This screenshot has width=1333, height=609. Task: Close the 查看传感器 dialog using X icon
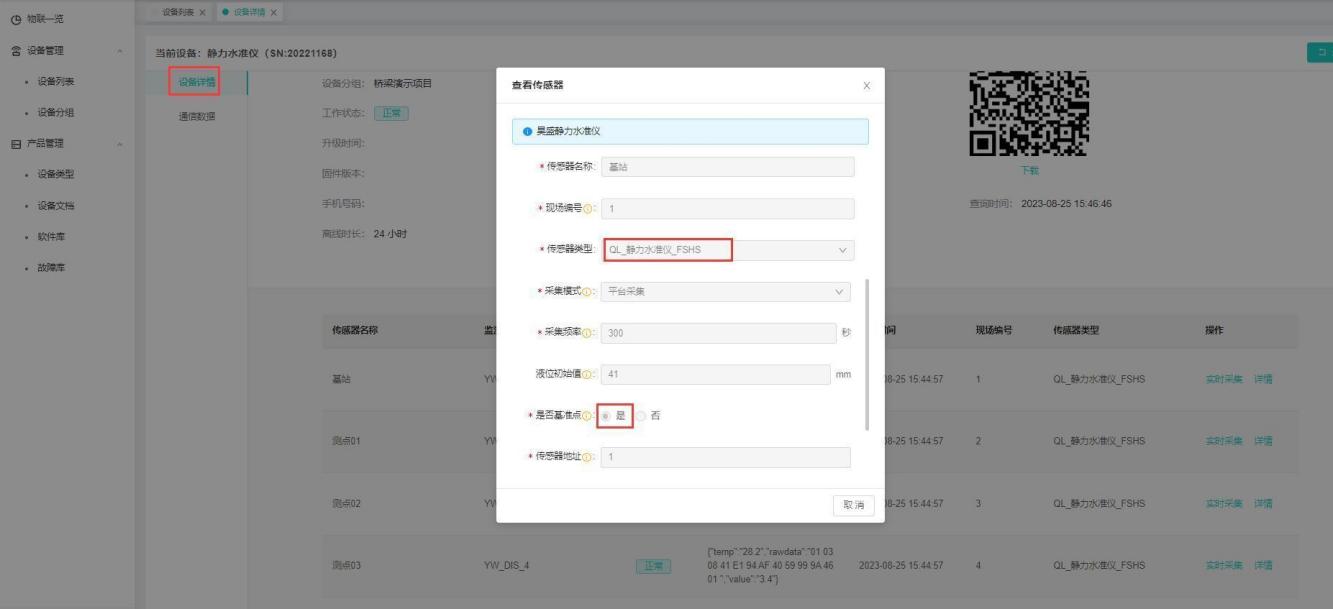866,86
